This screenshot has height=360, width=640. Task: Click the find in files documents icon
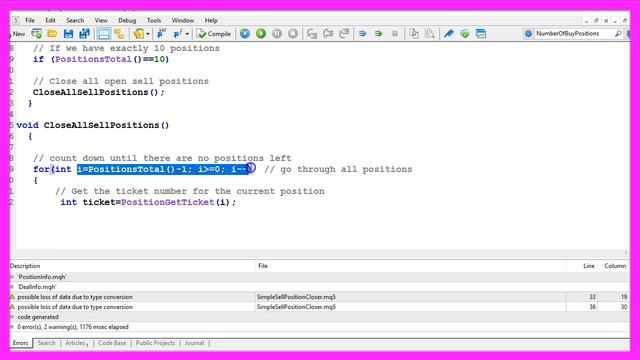click(x=429, y=34)
